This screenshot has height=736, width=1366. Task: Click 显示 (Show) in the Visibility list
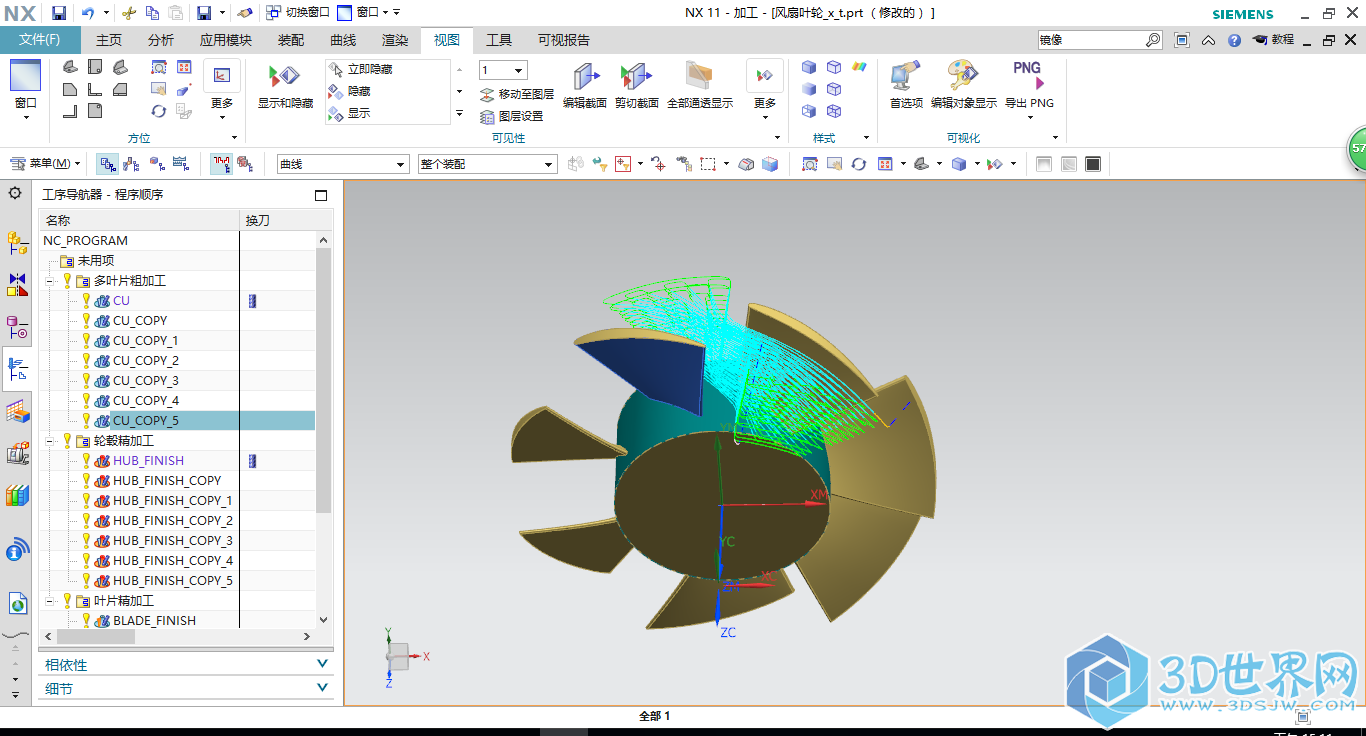(x=349, y=113)
